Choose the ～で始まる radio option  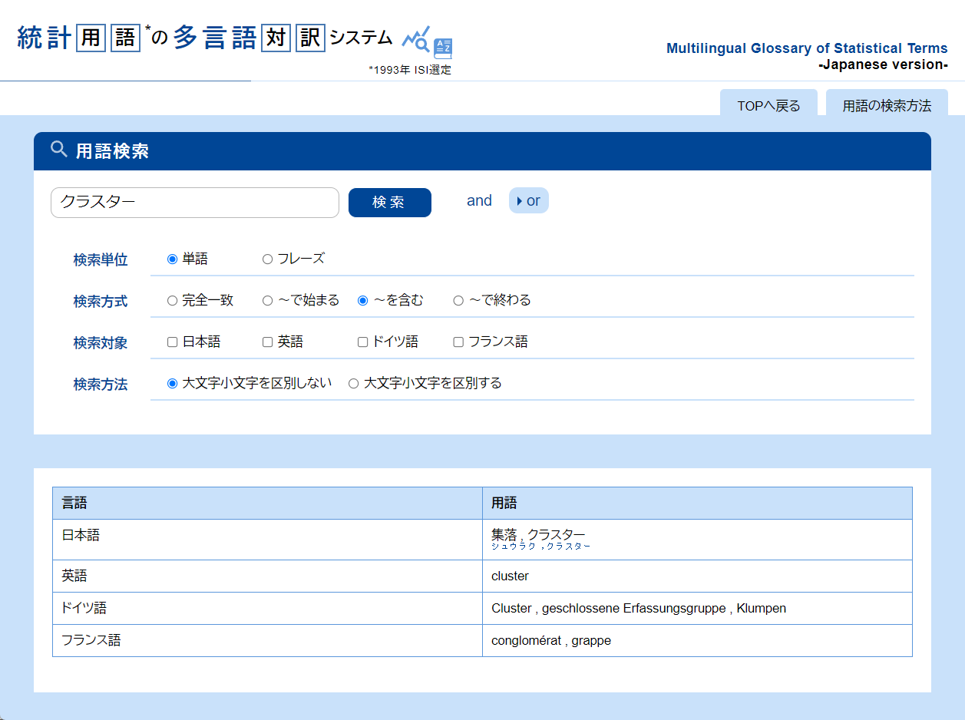tap(267, 300)
